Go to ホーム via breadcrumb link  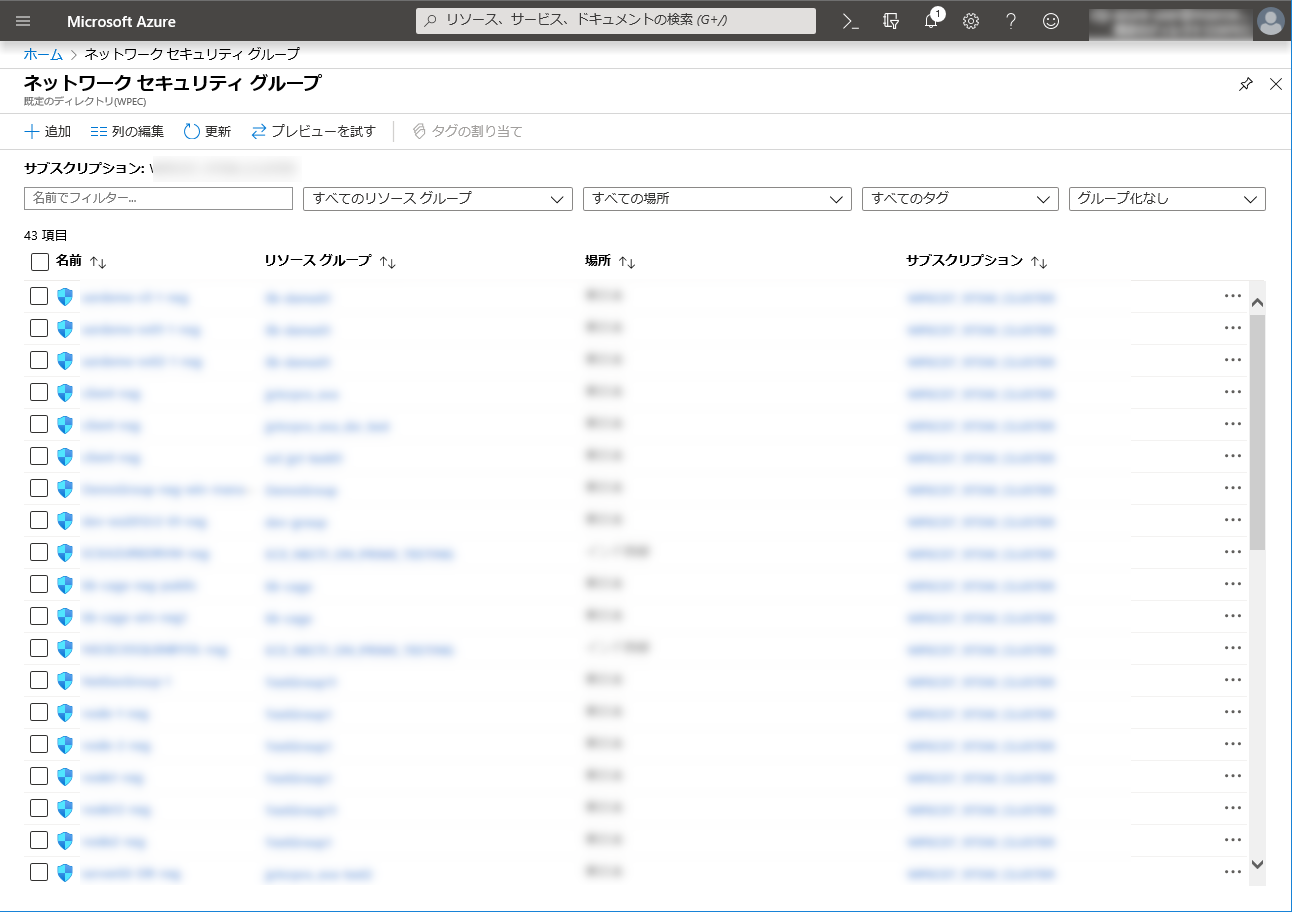[43, 54]
